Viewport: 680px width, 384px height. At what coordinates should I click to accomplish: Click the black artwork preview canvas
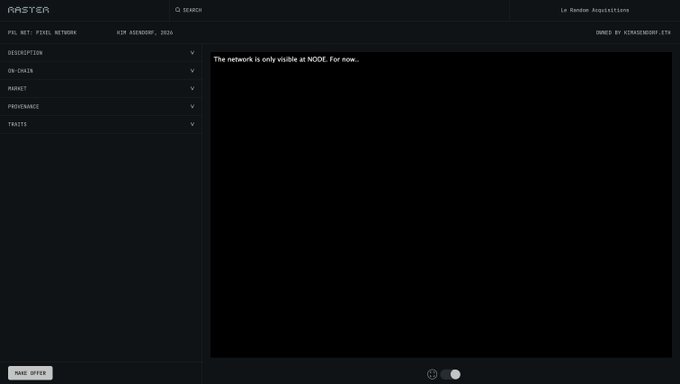441,205
